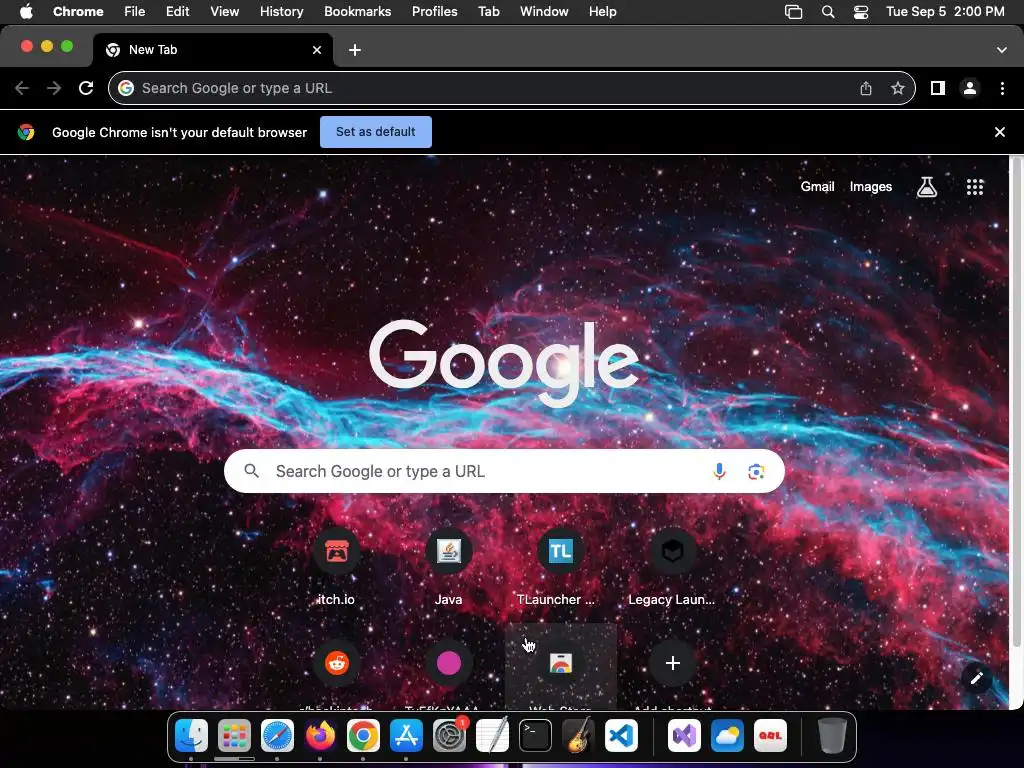Viewport: 1024px width, 768px height.
Task: Open the profile avatar button
Action: 970,88
